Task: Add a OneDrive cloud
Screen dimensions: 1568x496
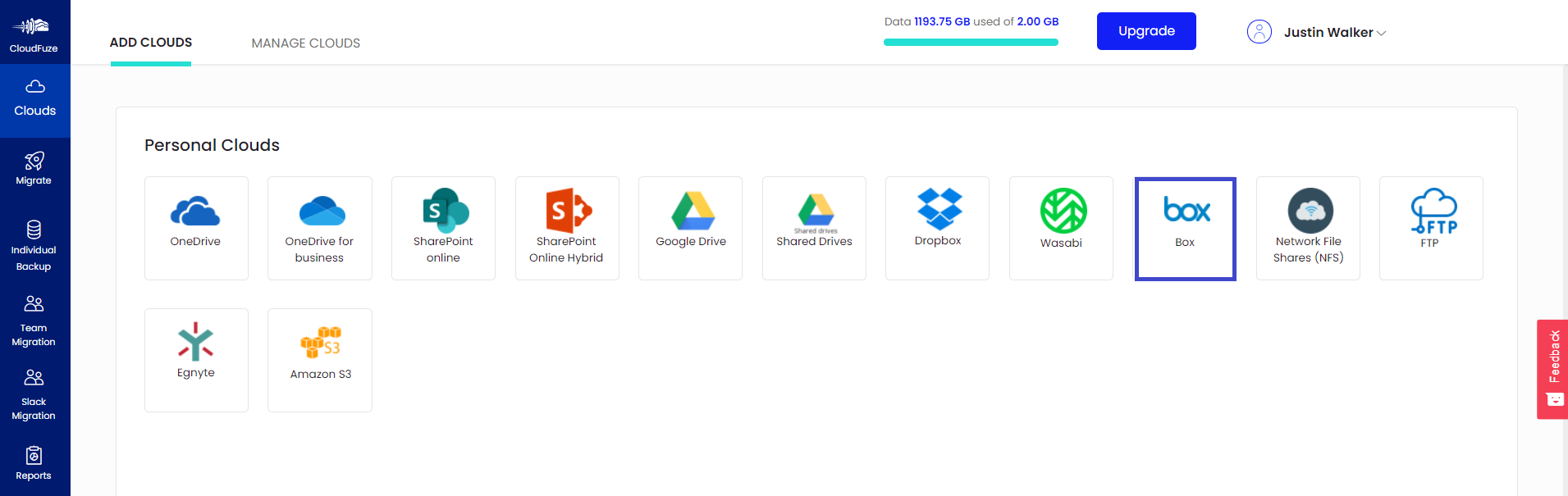Action: (x=196, y=228)
